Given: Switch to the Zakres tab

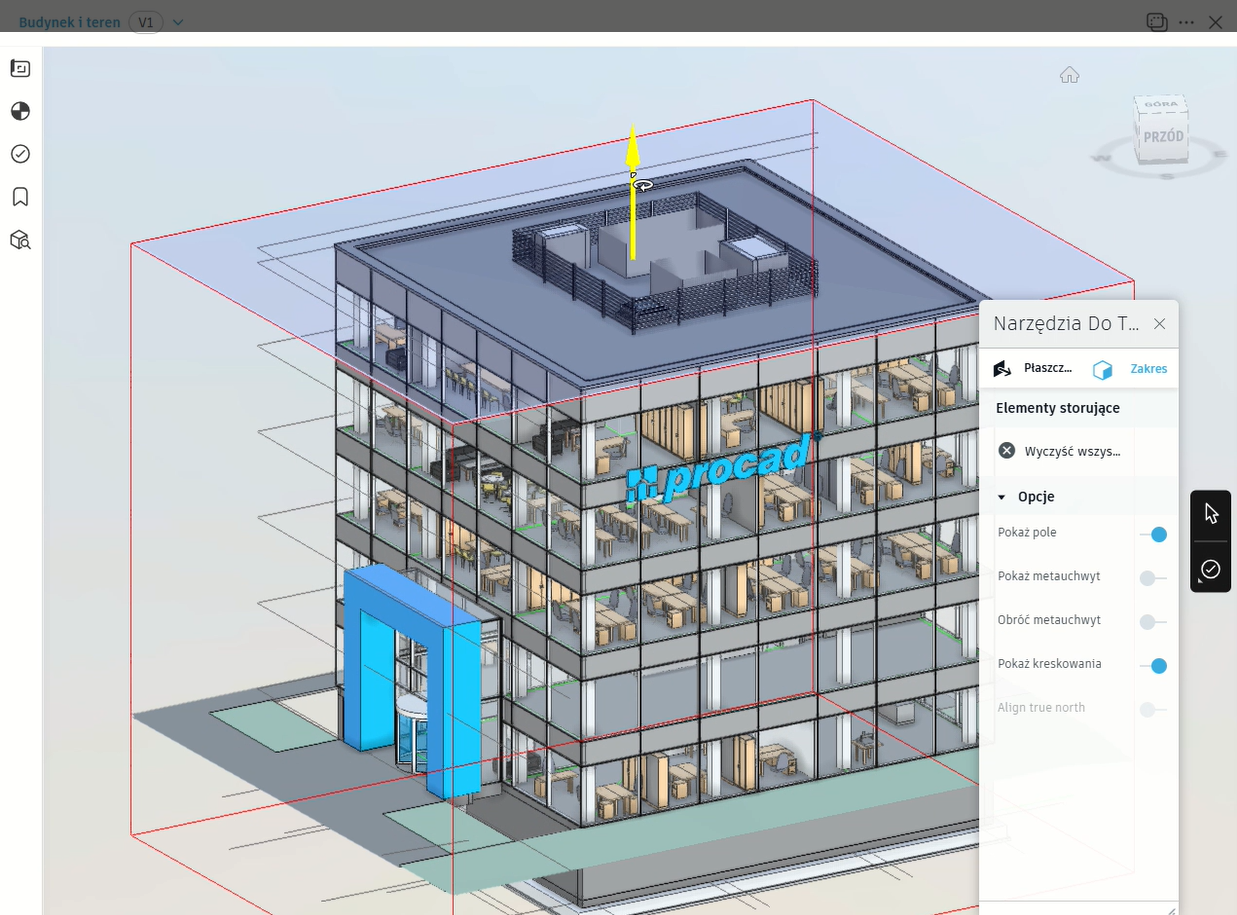Looking at the screenshot, I should pyautogui.click(x=1131, y=369).
